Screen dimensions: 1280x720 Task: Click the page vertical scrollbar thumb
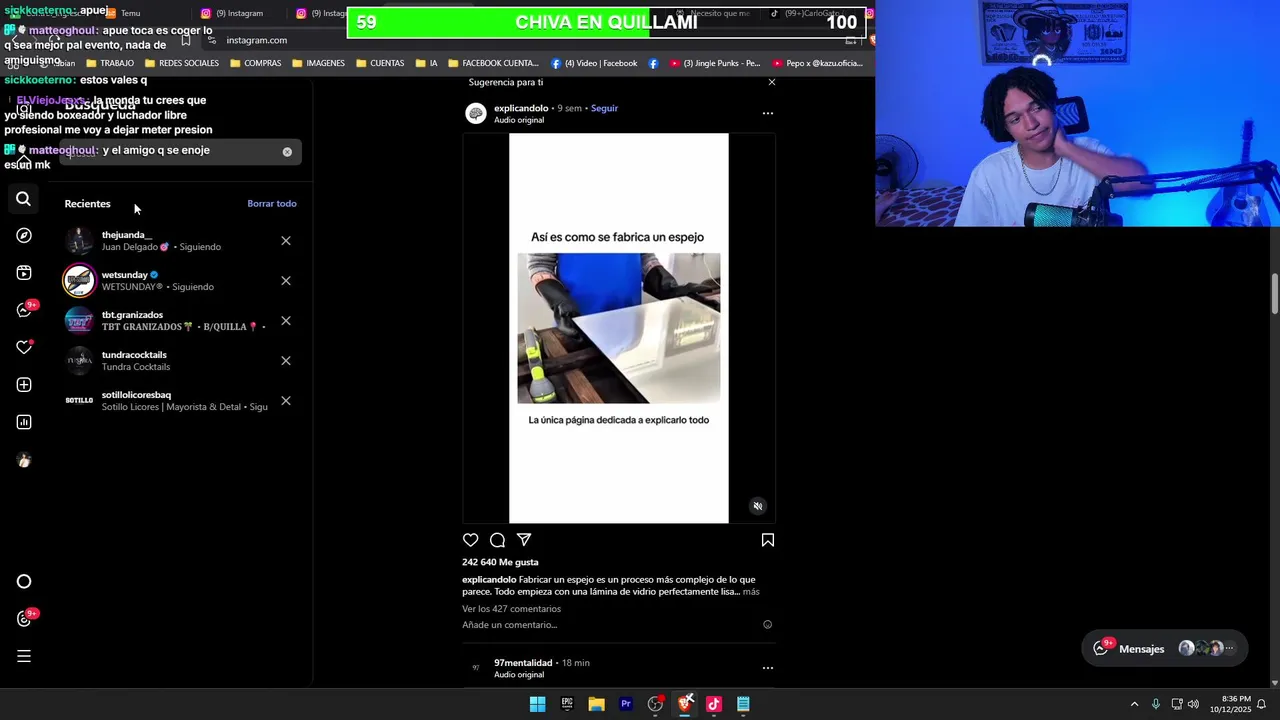[1275, 295]
